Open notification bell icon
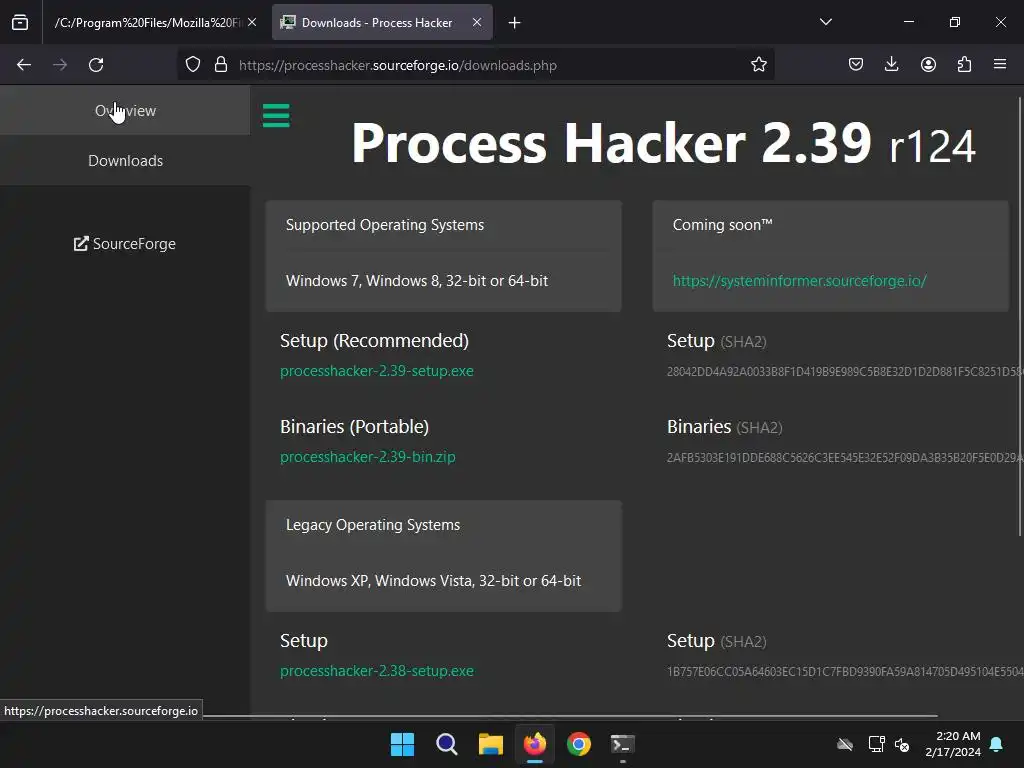The image size is (1024, 768). [x=996, y=744]
